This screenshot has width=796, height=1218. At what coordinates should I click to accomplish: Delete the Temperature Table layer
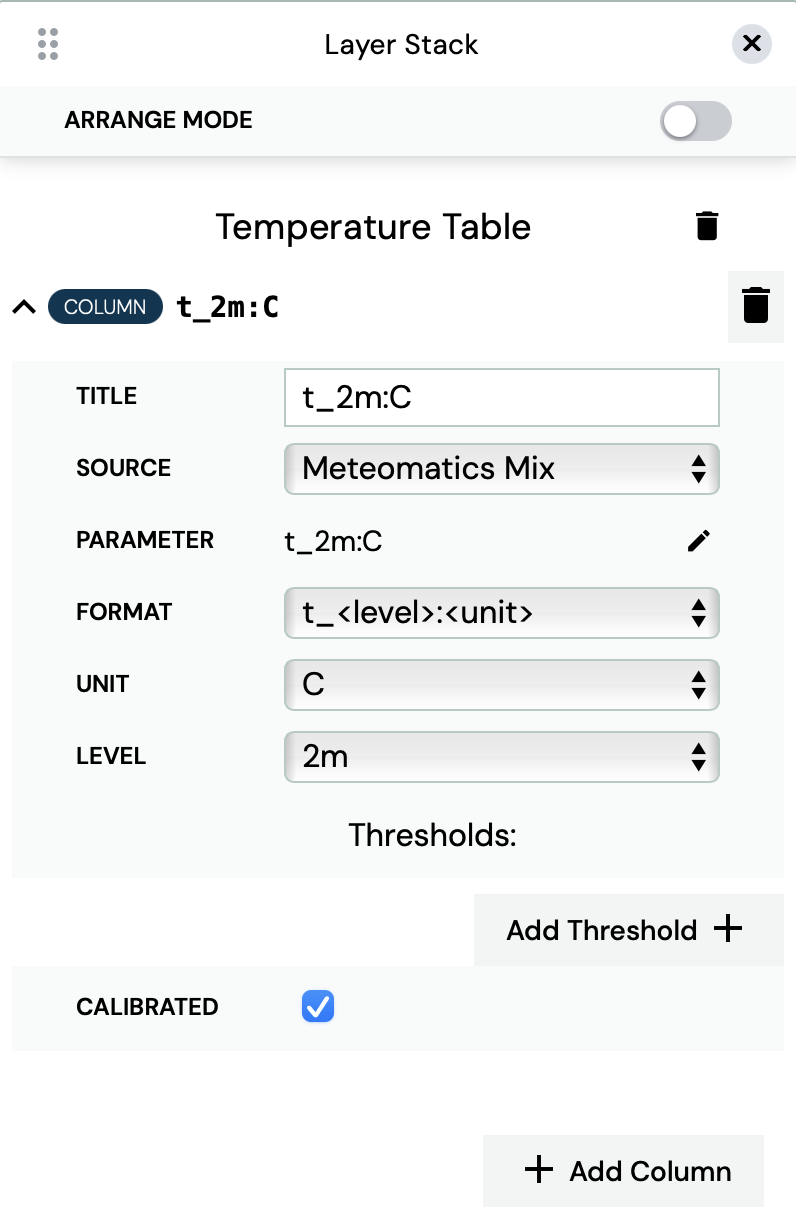click(x=707, y=226)
